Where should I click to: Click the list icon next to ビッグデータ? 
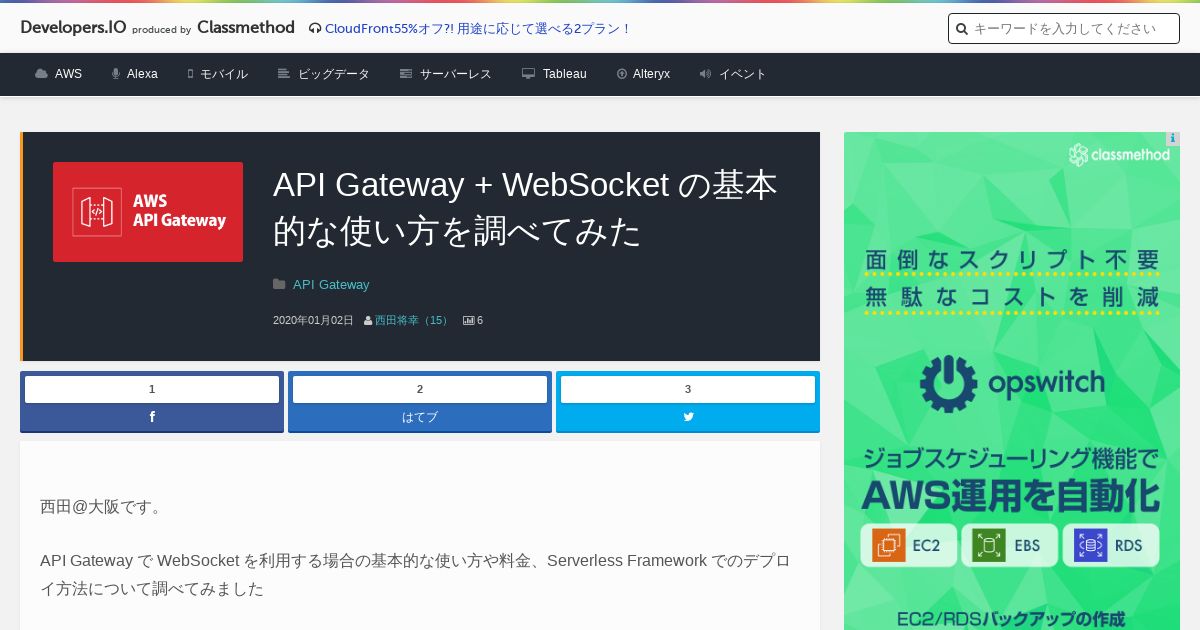tap(284, 74)
